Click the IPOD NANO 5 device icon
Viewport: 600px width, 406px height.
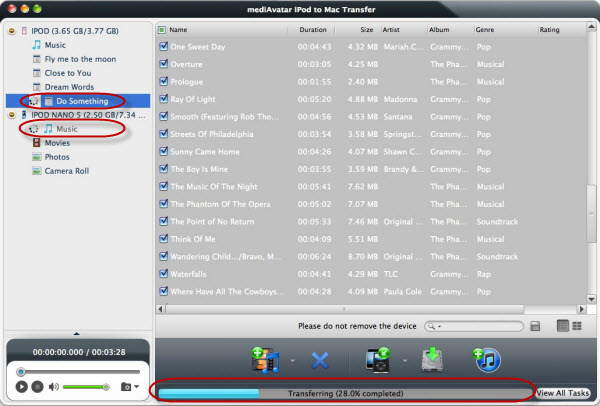tap(24, 115)
